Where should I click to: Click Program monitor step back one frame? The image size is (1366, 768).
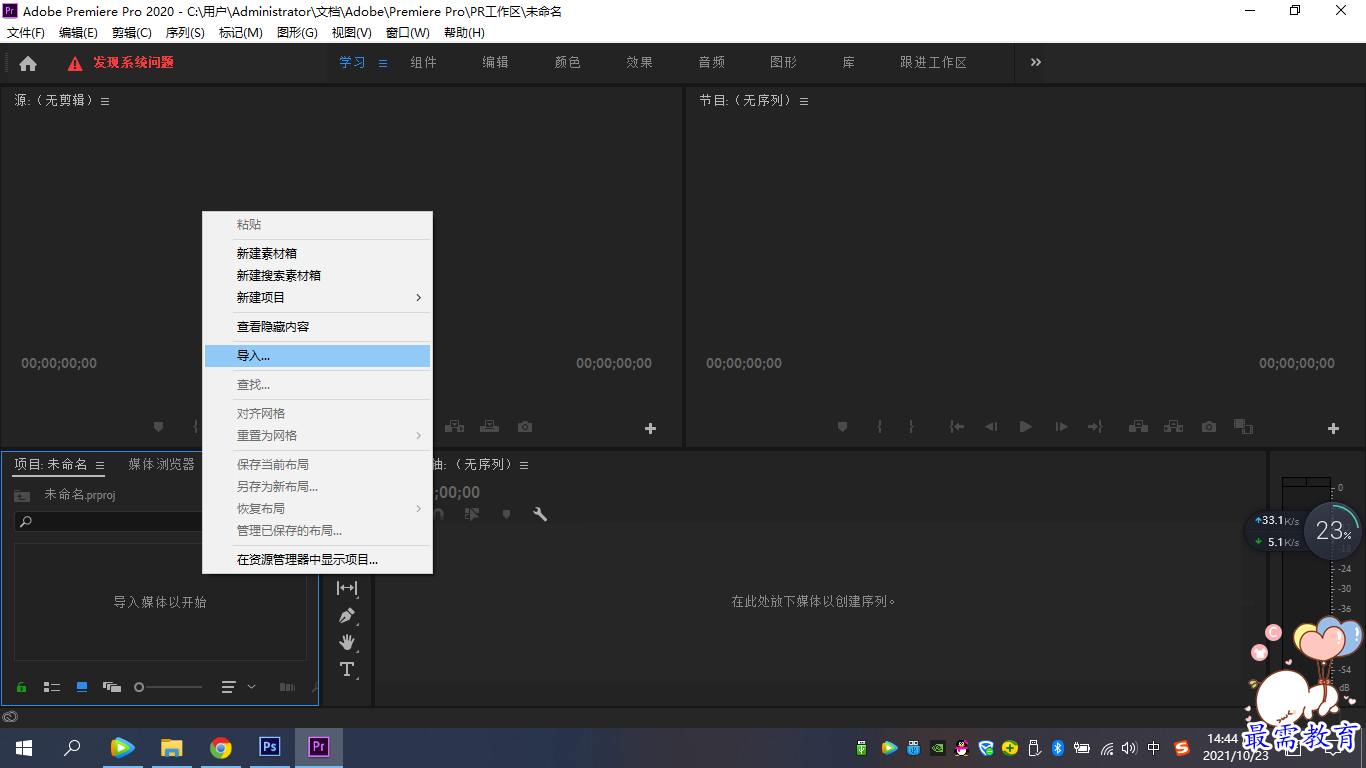click(991, 427)
